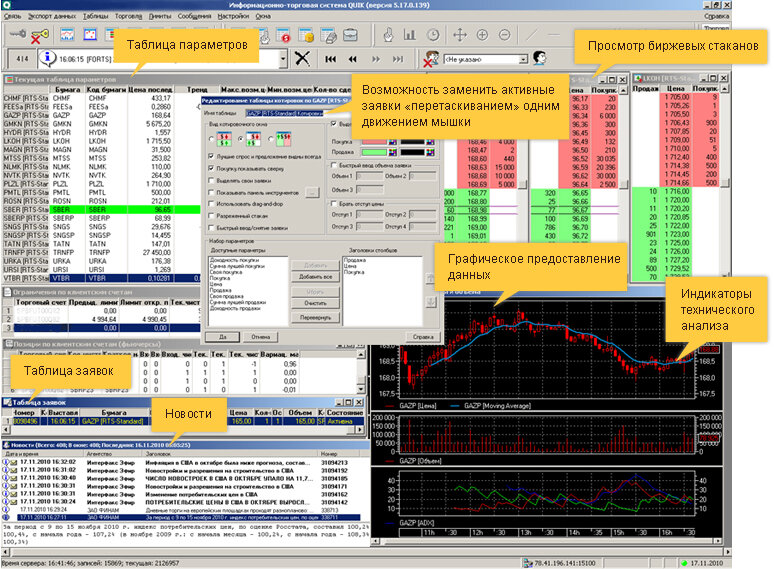Click the head profile icon
This screenshot has width=774, height=569.
(x=540, y=58)
